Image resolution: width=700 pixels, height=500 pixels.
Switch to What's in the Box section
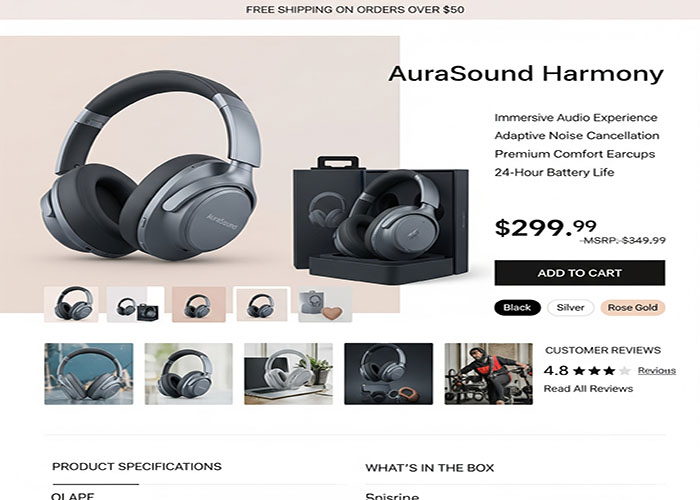[429, 468]
